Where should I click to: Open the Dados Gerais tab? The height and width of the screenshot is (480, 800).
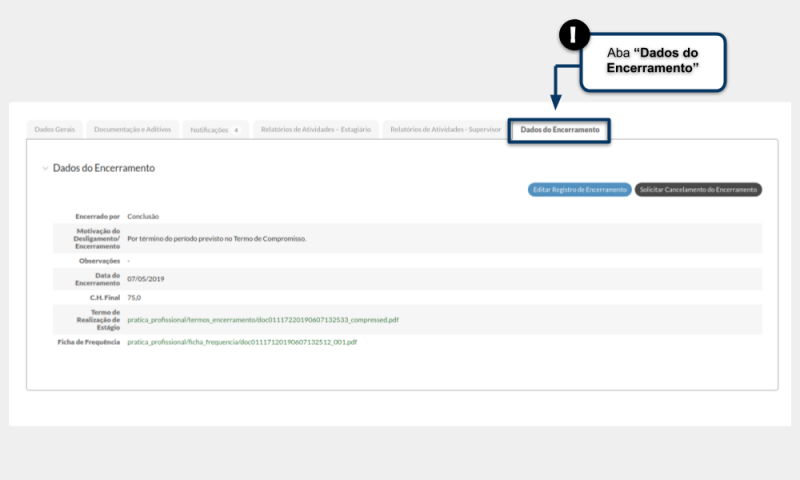coord(55,130)
